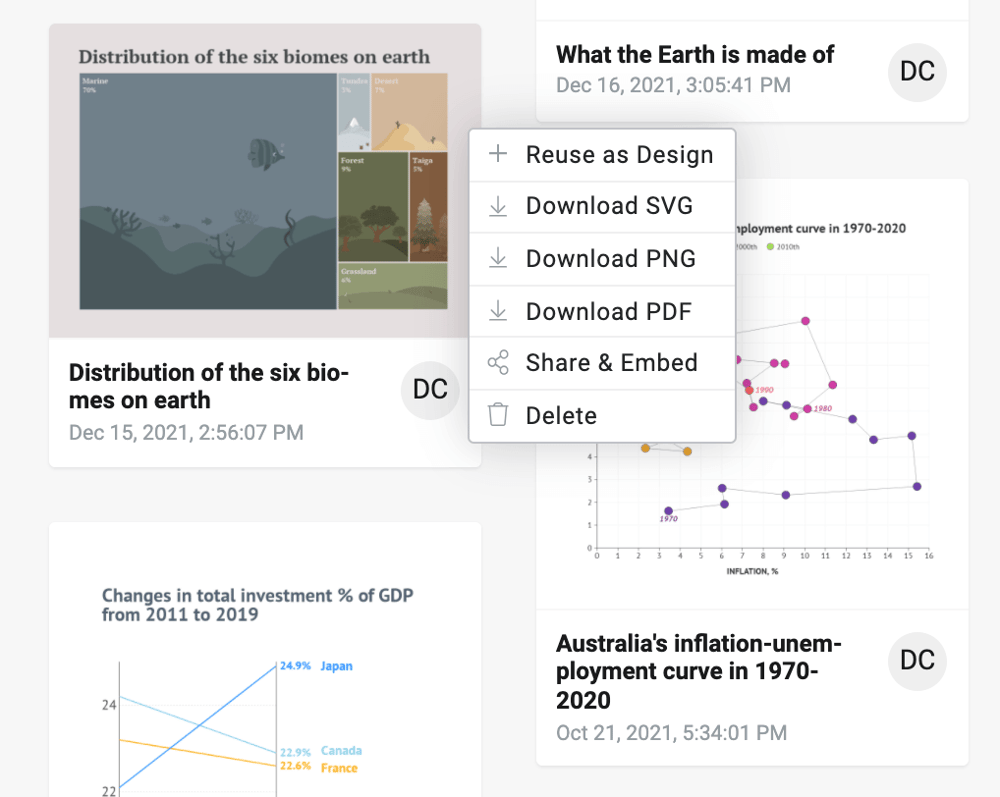The image size is (1000, 797).
Task: Click the '24.9%' value in slope chart
Action: [295, 666]
